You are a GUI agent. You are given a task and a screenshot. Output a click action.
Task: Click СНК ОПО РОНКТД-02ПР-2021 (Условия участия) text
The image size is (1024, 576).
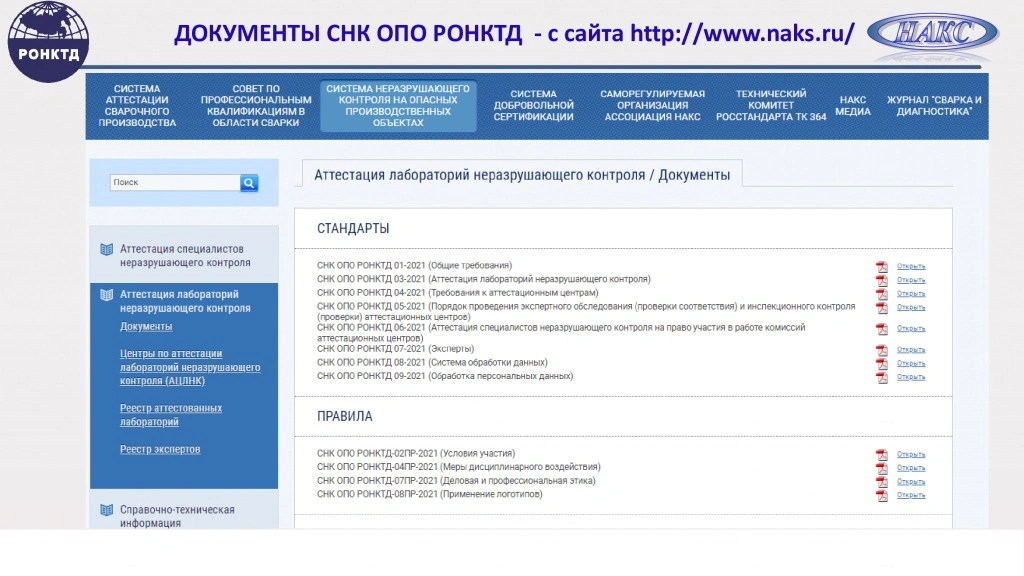click(x=416, y=453)
